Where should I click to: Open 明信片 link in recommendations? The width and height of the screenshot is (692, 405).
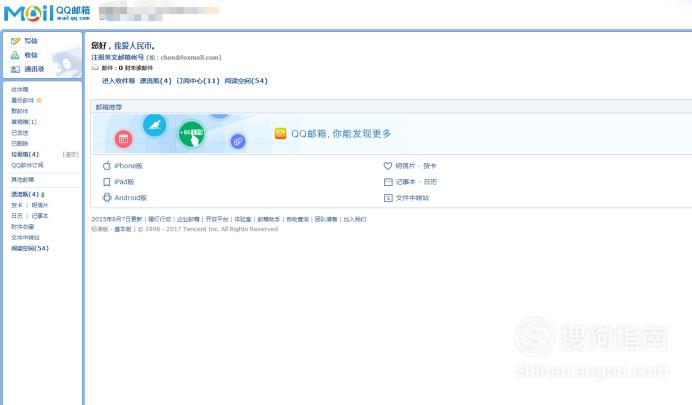(x=405, y=166)
